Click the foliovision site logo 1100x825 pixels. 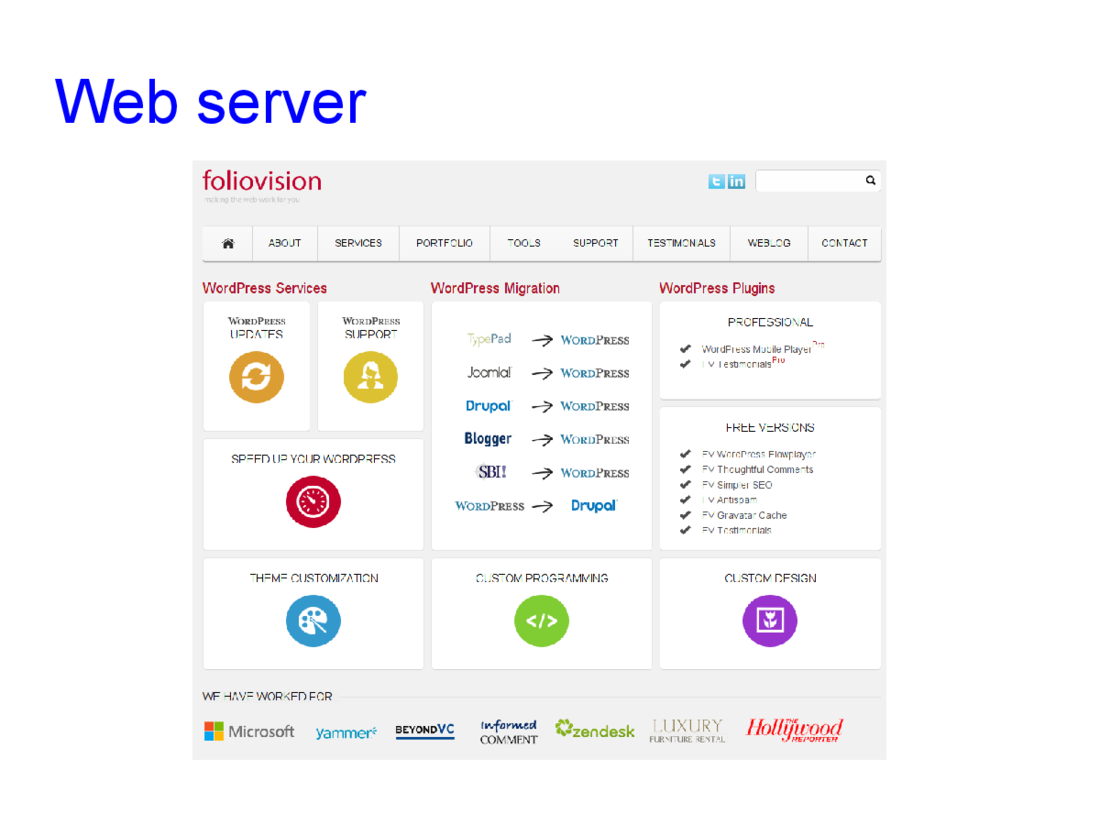262,181
